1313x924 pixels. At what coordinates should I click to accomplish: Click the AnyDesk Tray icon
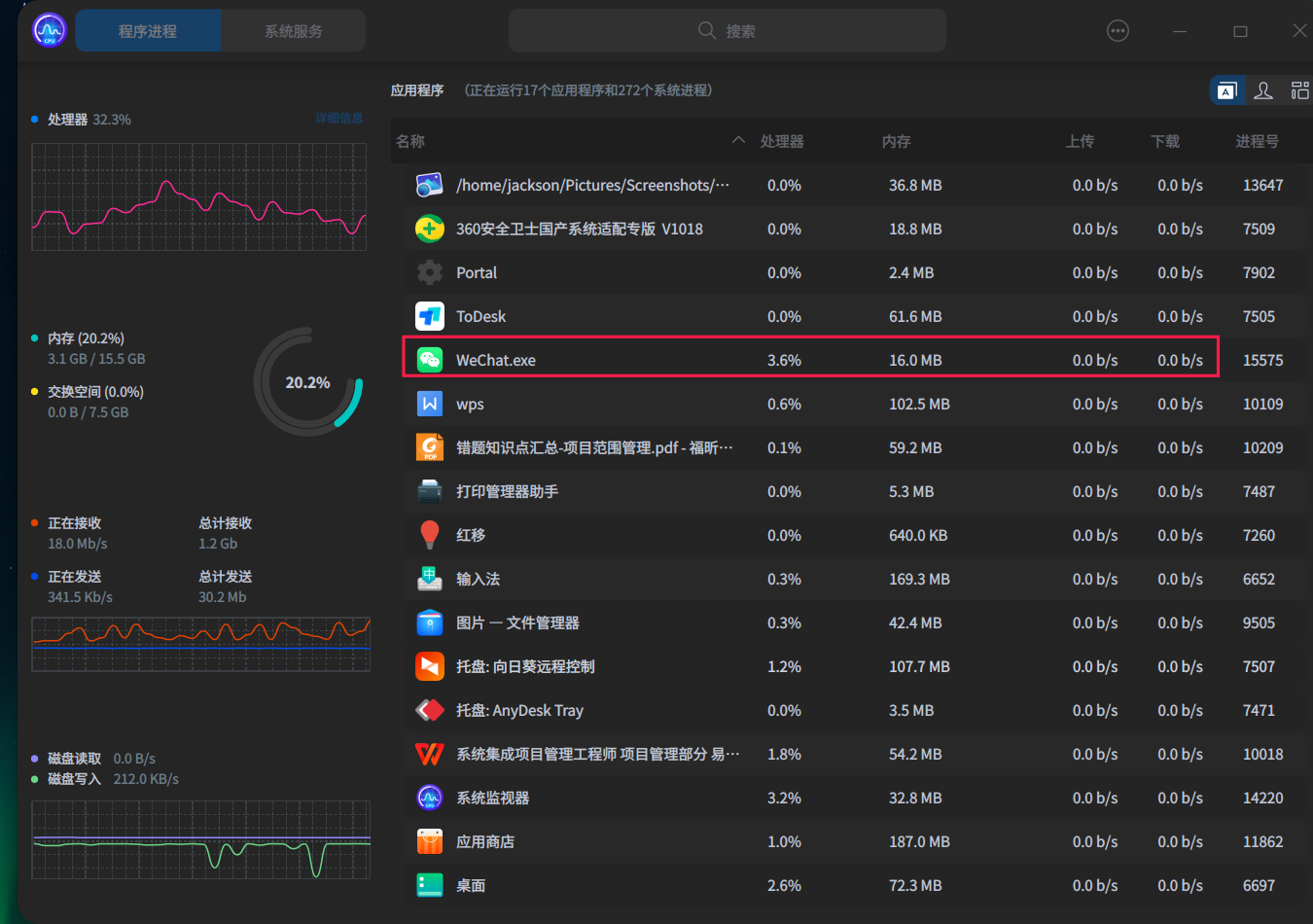point(430,710)
